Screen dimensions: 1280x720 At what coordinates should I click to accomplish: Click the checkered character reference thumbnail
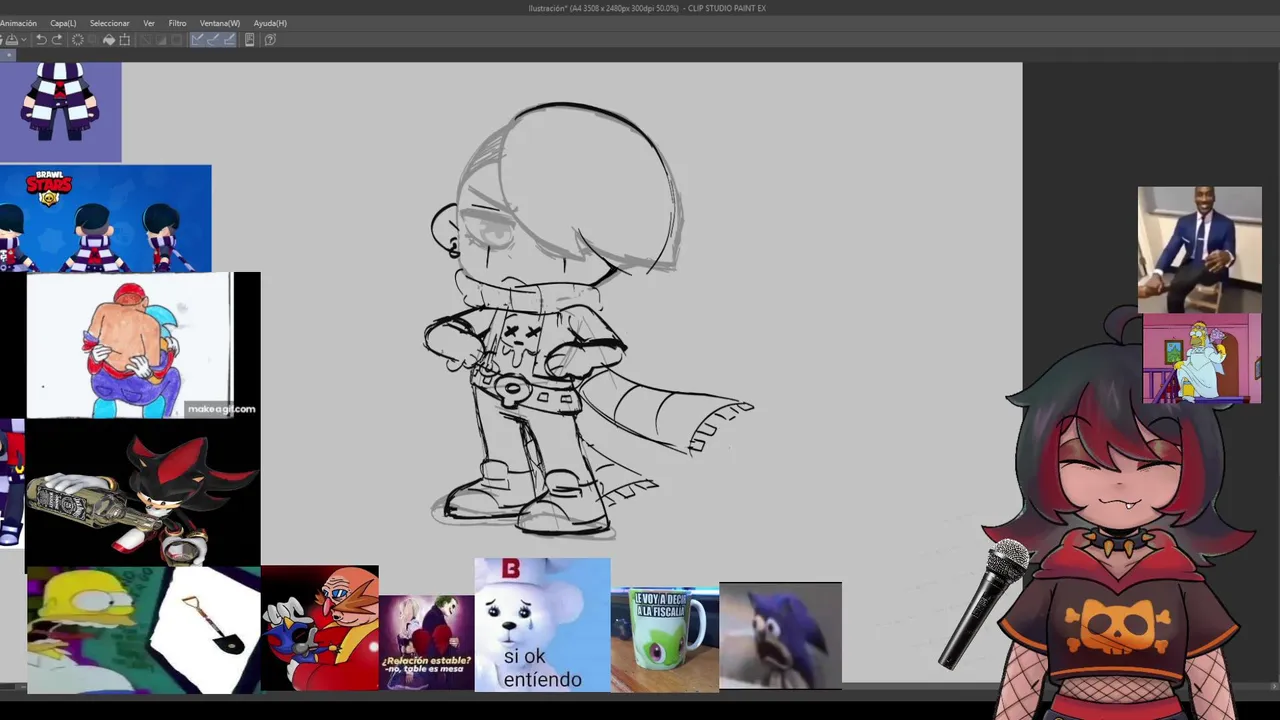[60, 112]
